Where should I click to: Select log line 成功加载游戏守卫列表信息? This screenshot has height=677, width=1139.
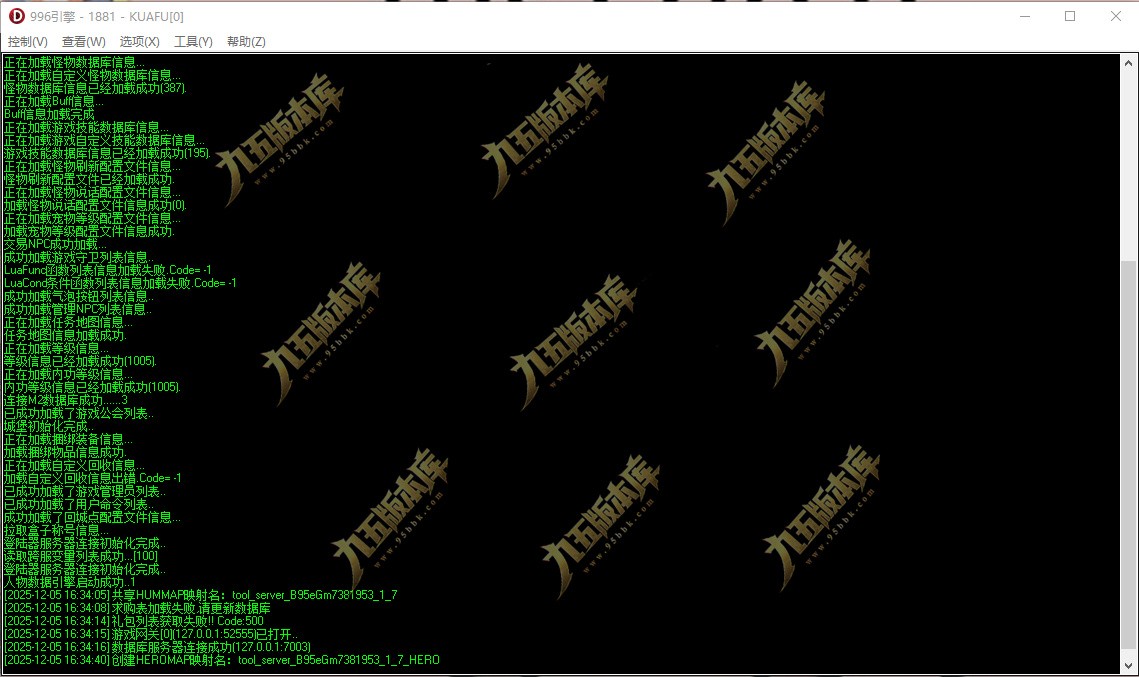tap(78, 257)
